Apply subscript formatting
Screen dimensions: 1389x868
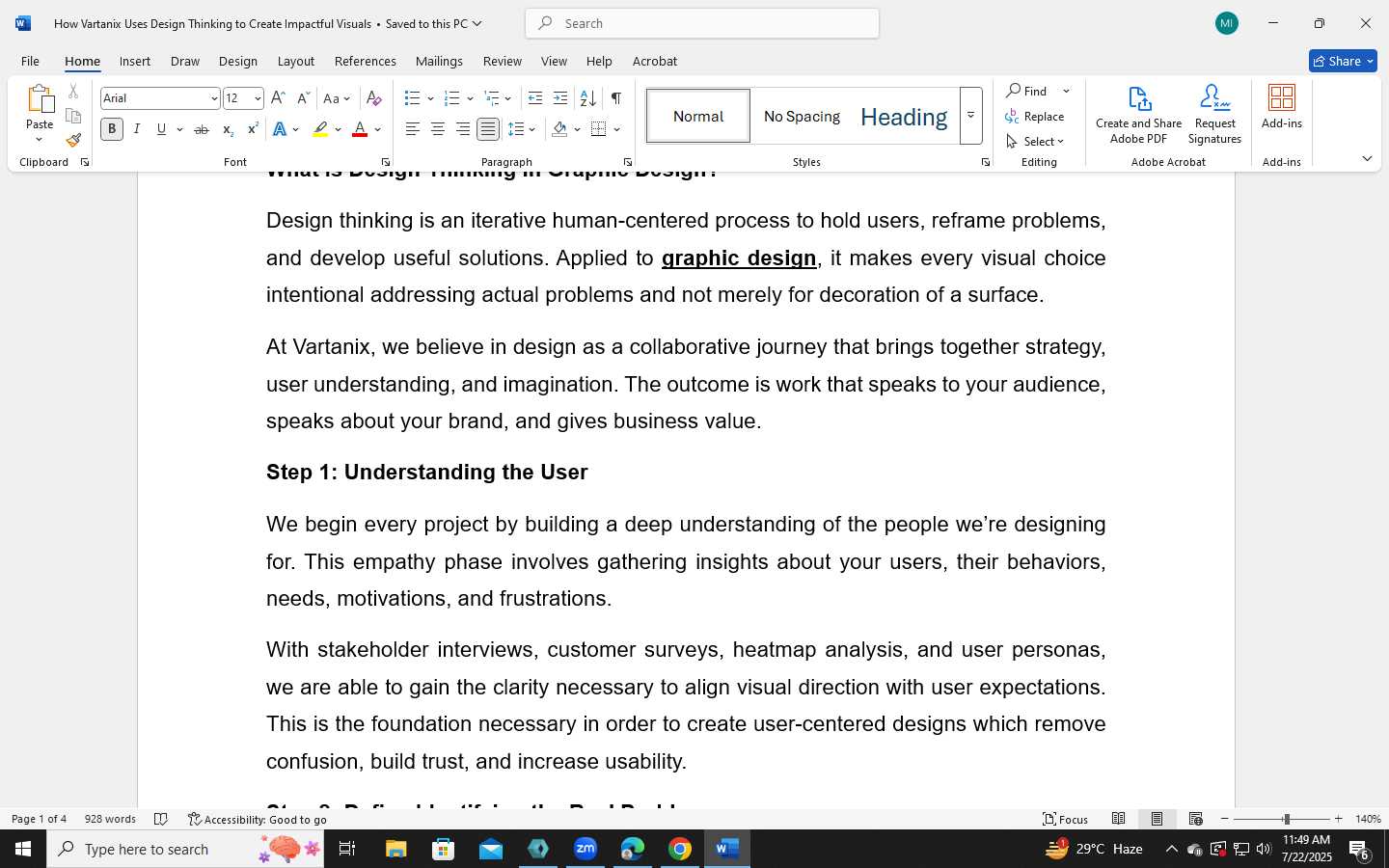228,129
